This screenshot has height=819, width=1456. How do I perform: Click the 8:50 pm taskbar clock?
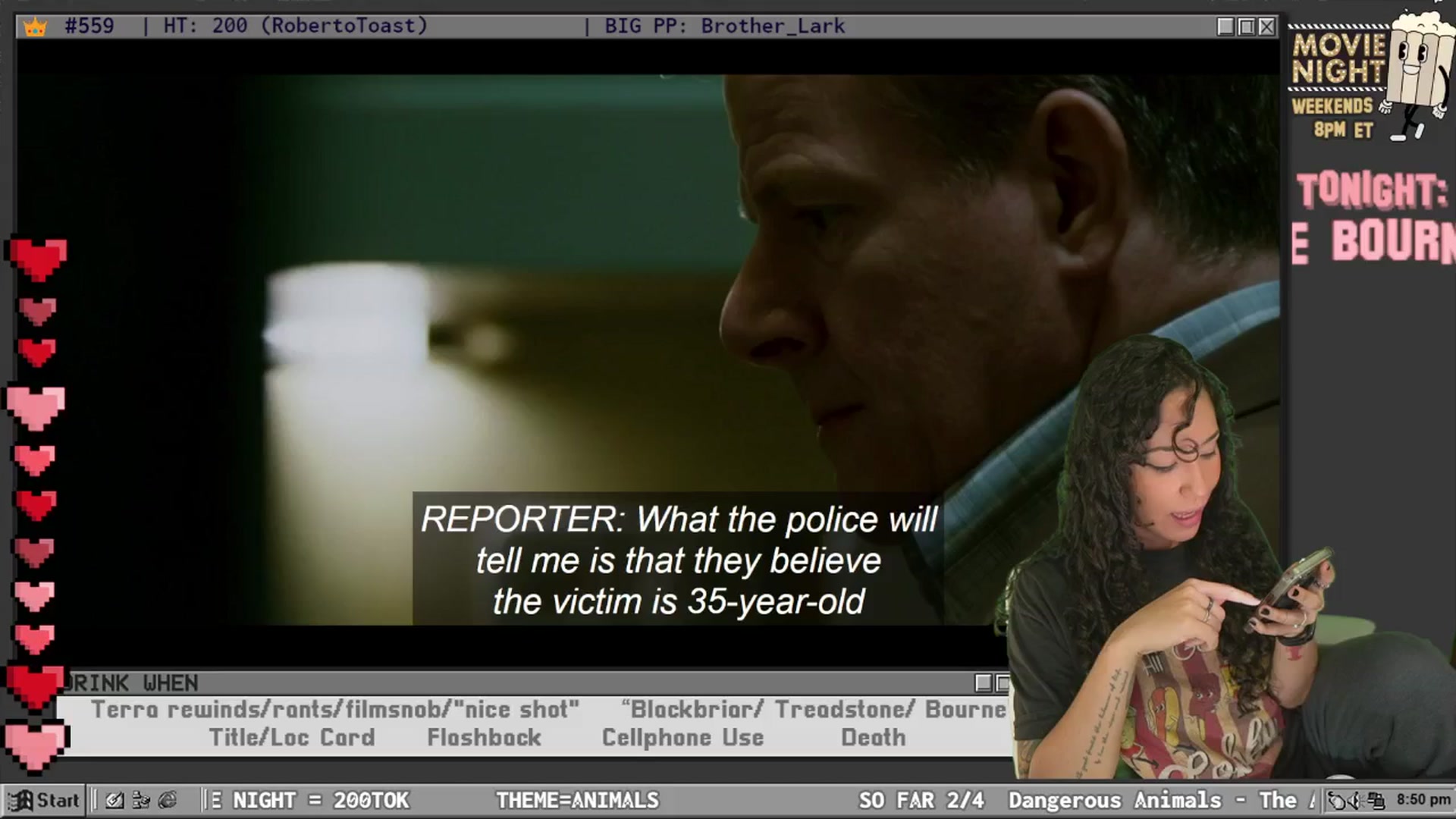tap(1423, 799)
